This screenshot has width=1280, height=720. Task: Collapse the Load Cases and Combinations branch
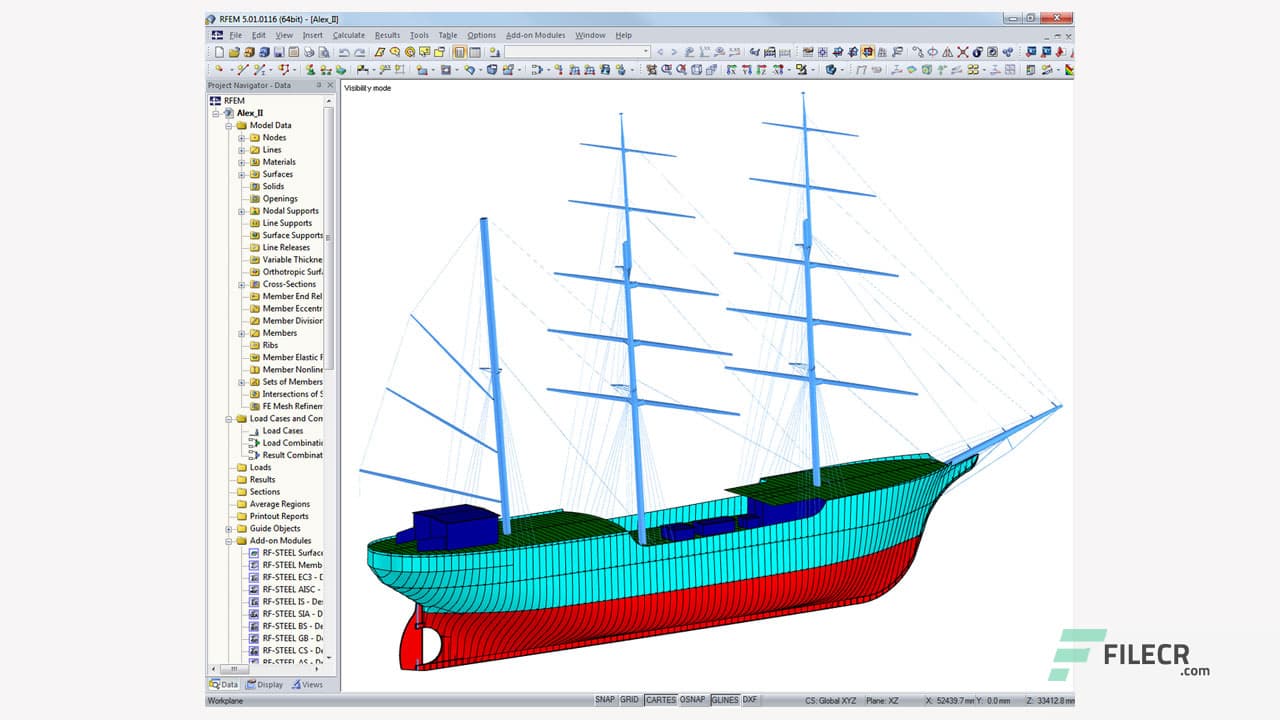(x=229, y=418)
